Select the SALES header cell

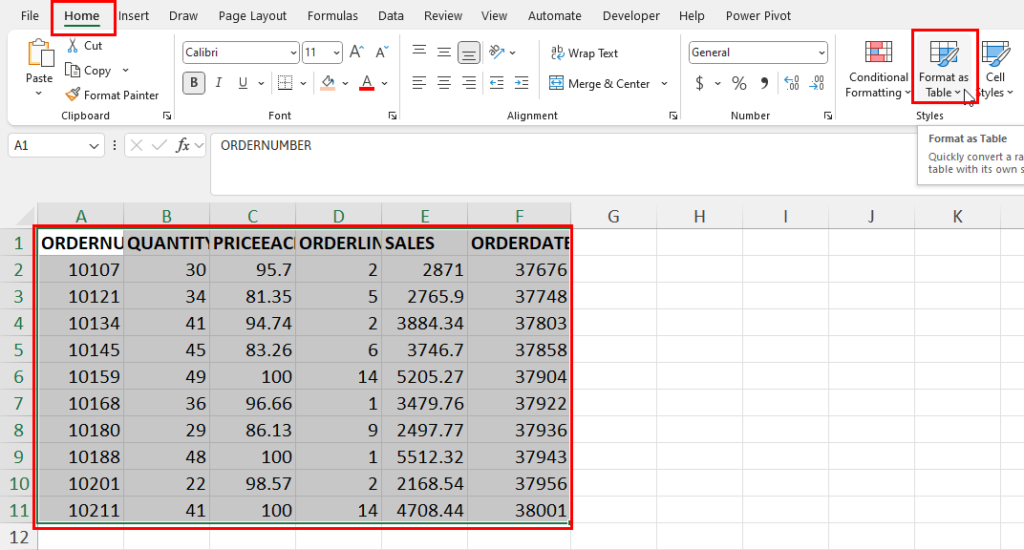tap(424, 243)
